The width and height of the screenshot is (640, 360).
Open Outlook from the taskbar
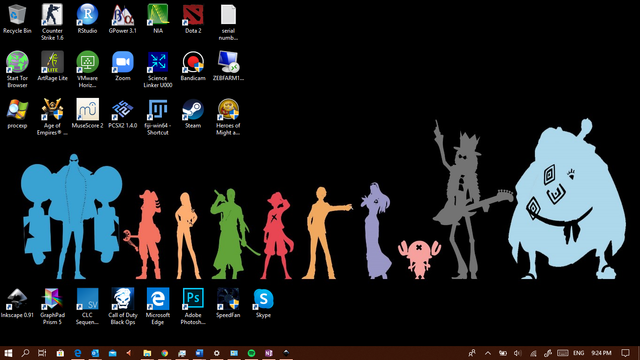pyautogui.click(x=95, y=353)
